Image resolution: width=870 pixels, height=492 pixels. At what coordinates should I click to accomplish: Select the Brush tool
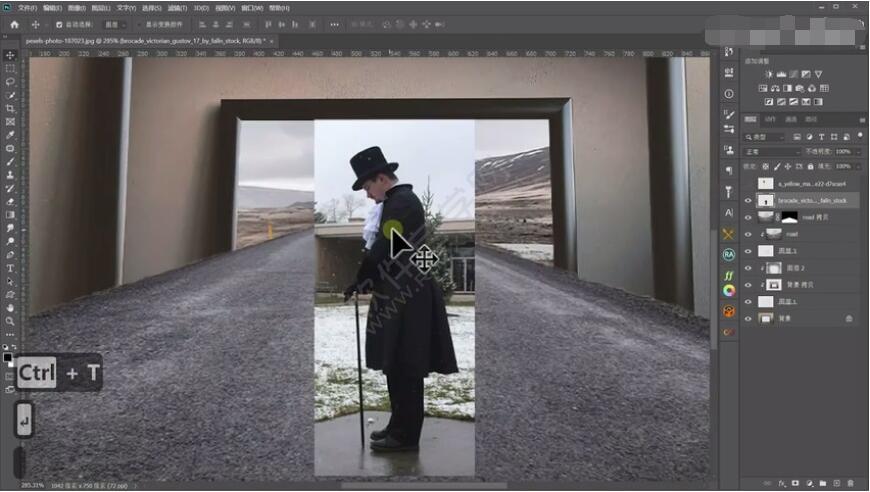(x=10, y=161)
